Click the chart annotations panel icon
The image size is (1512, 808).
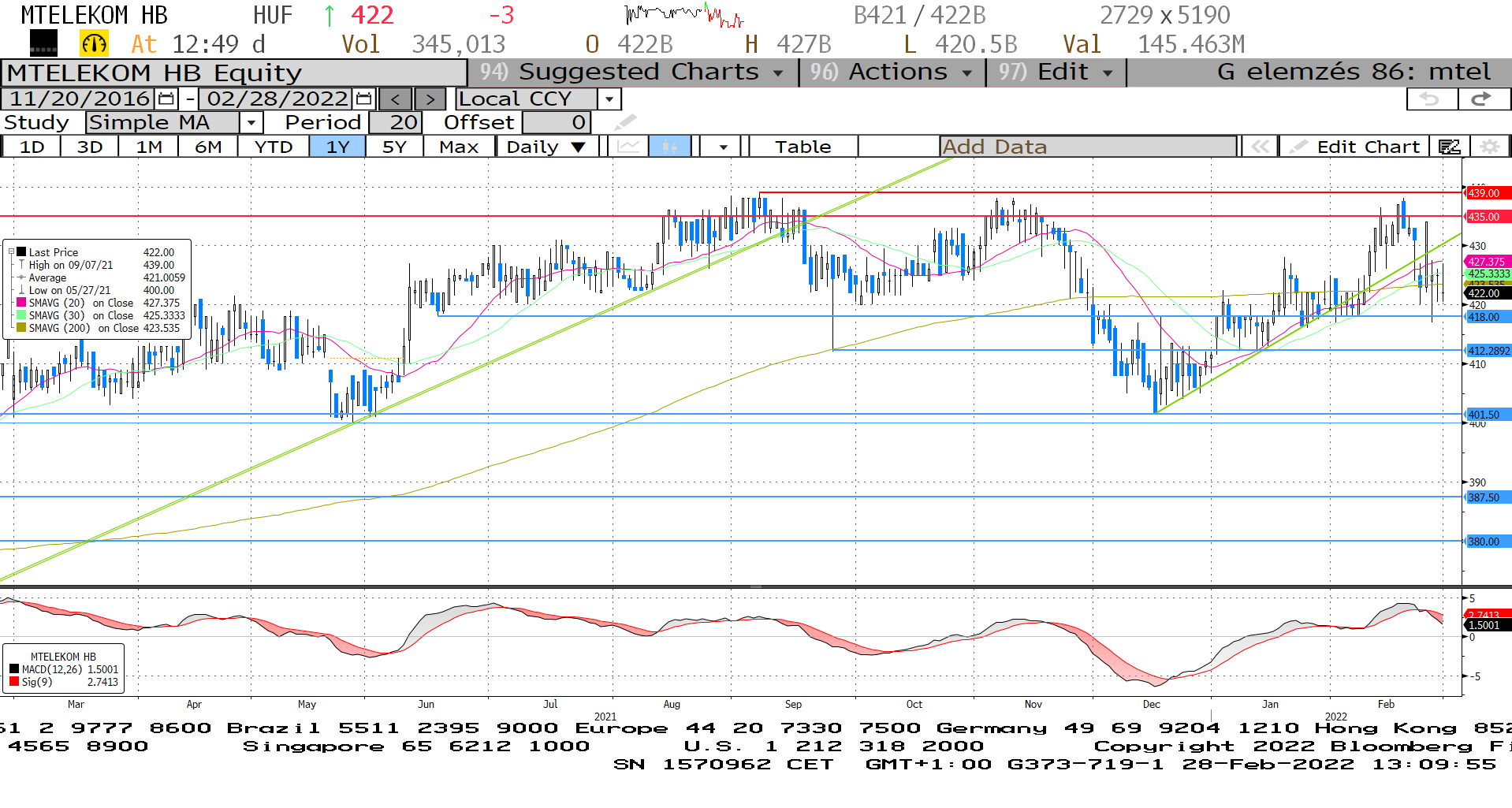click(x=1449, y=147)
